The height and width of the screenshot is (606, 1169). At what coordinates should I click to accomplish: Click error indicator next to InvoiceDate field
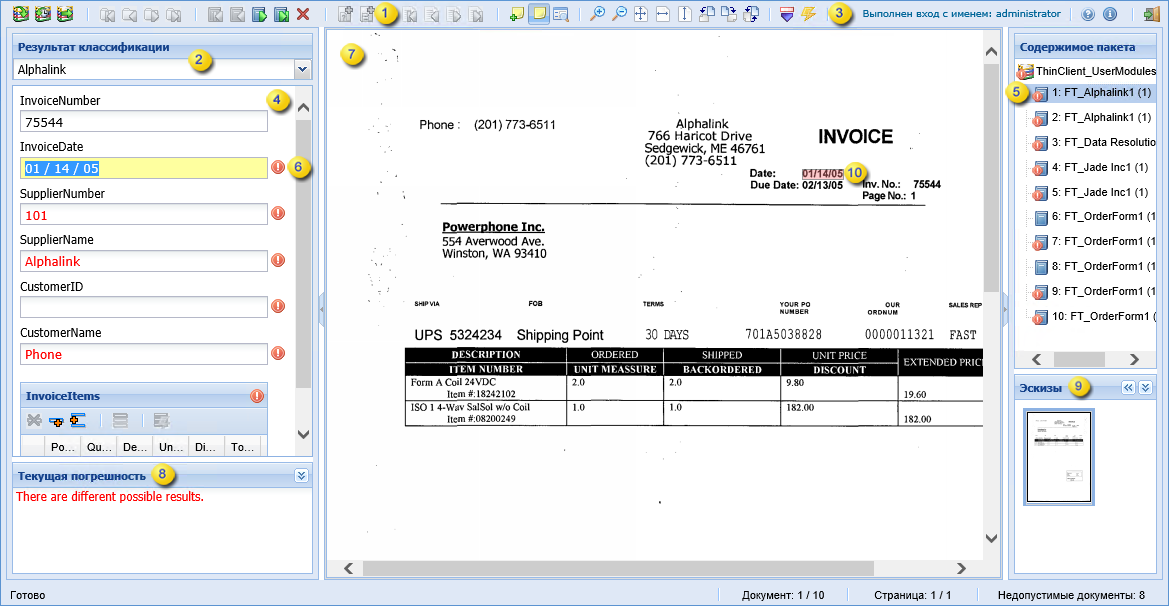click(x=278, y=167)
